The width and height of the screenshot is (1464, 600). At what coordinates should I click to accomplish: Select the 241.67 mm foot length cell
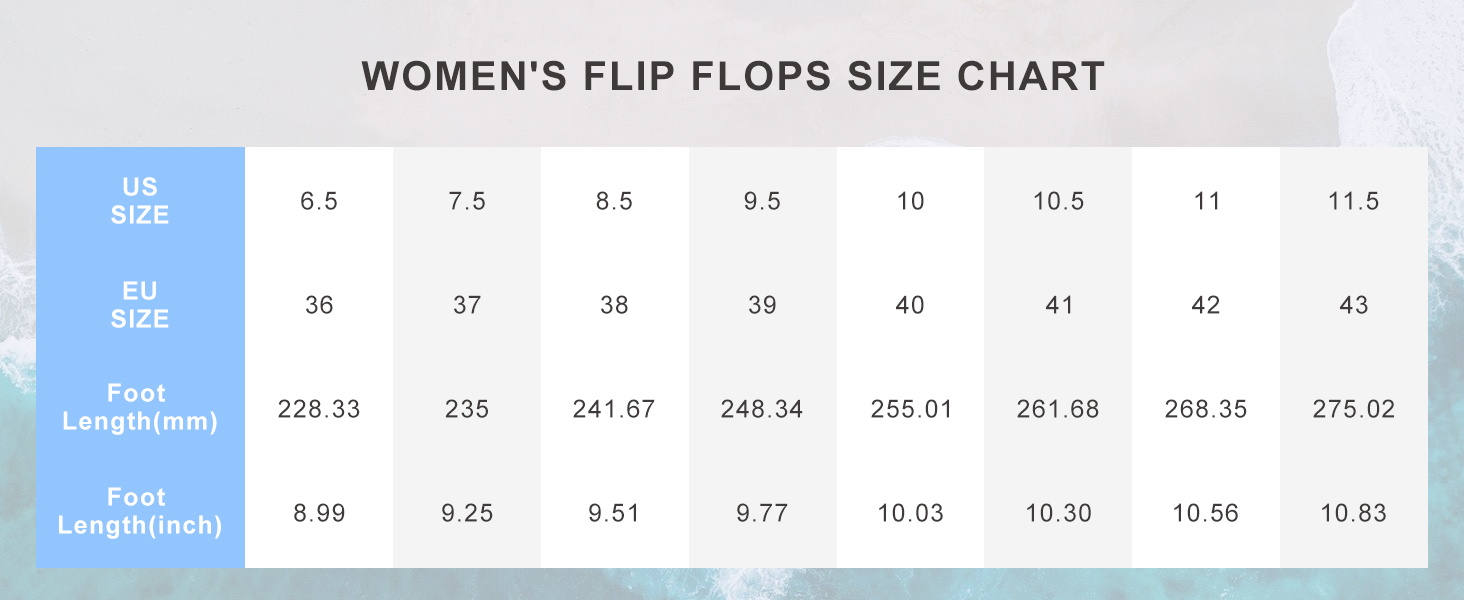point(614,409)
